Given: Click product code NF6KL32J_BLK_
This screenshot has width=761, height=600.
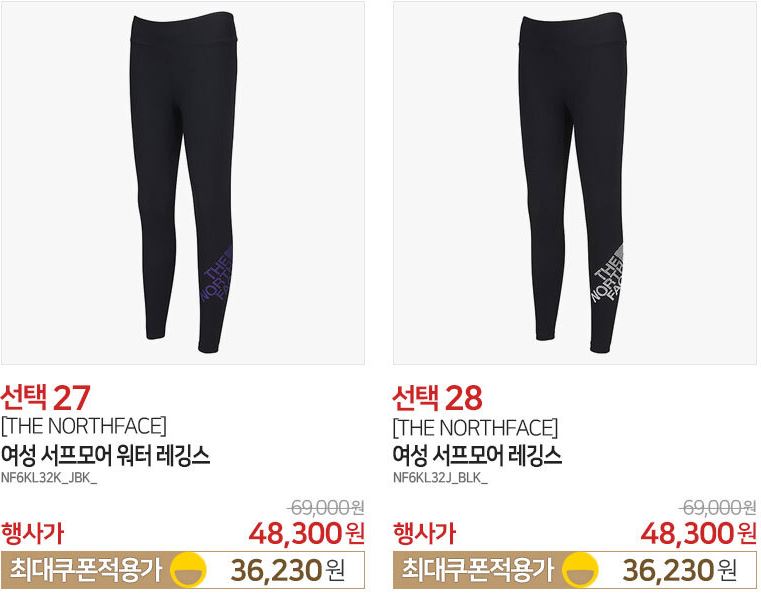Looking at the screenshot, I should [x=440, y=478].
